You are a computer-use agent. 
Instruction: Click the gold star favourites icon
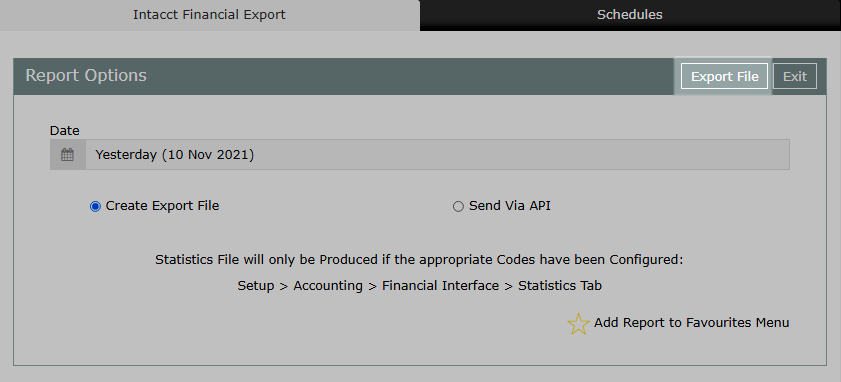[x=578, y=324]
